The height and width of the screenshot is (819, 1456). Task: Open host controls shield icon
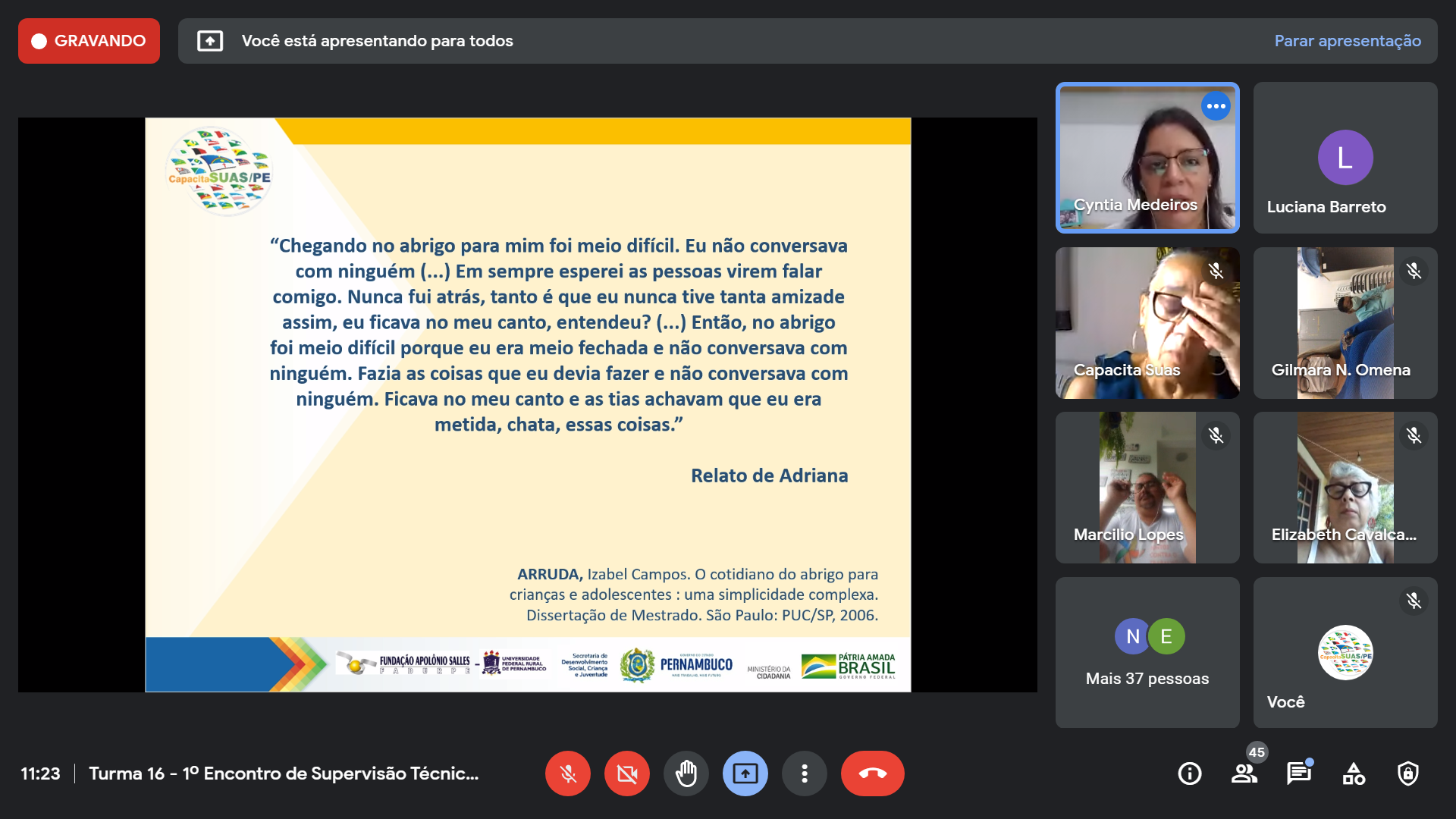(x=1407, y=773)
